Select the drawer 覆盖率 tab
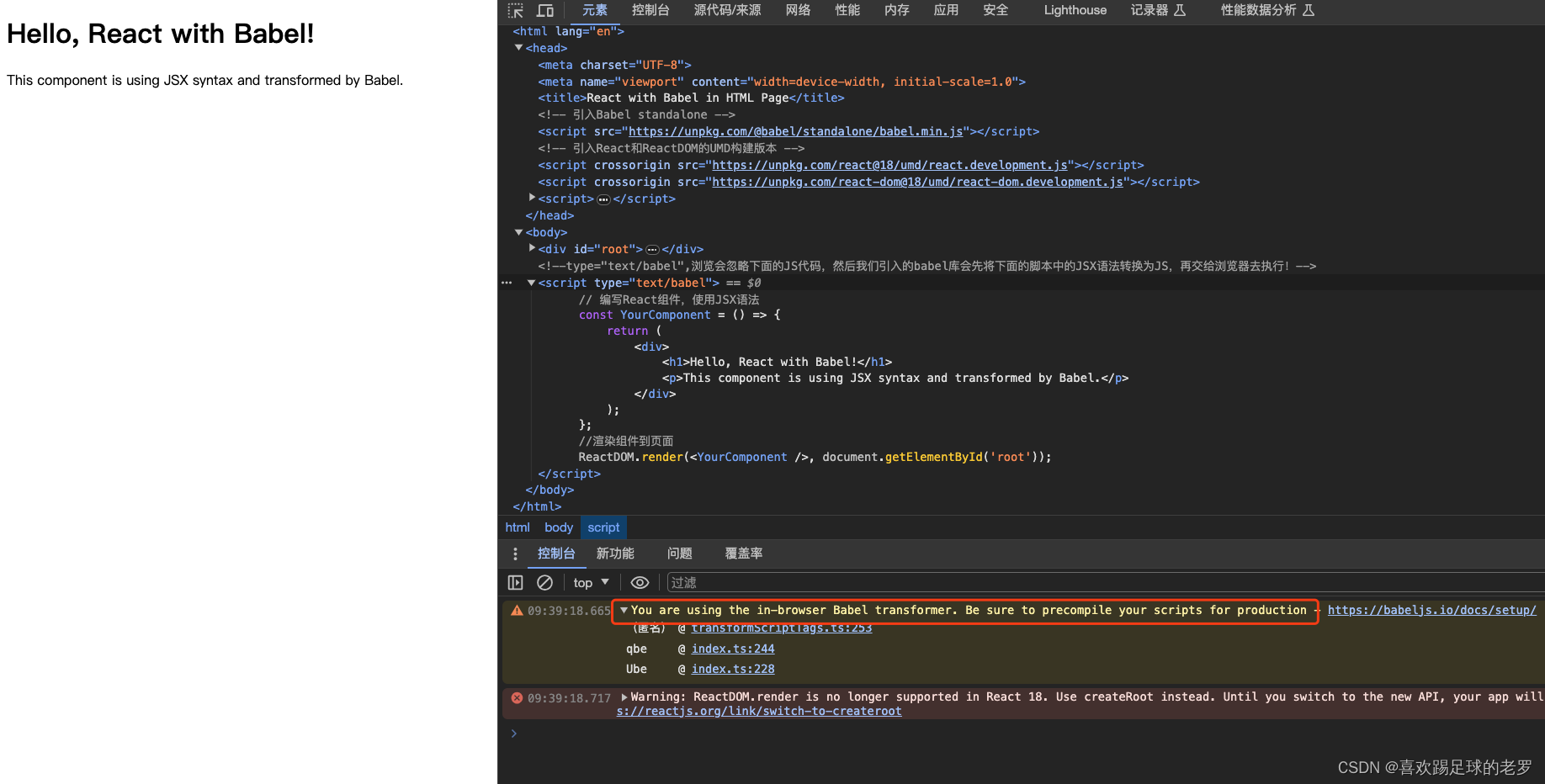This screenshot has width=1545, height=784. (744, 554)
